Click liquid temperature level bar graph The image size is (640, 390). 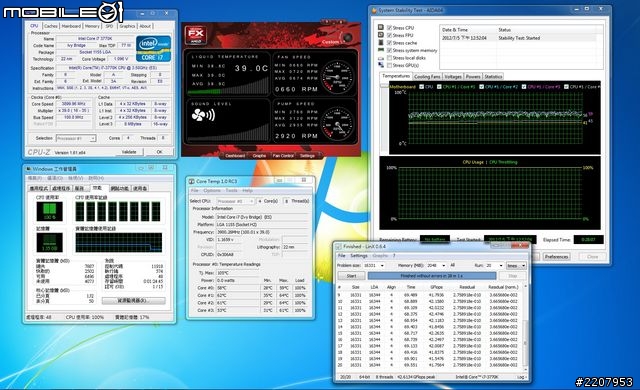228,84
